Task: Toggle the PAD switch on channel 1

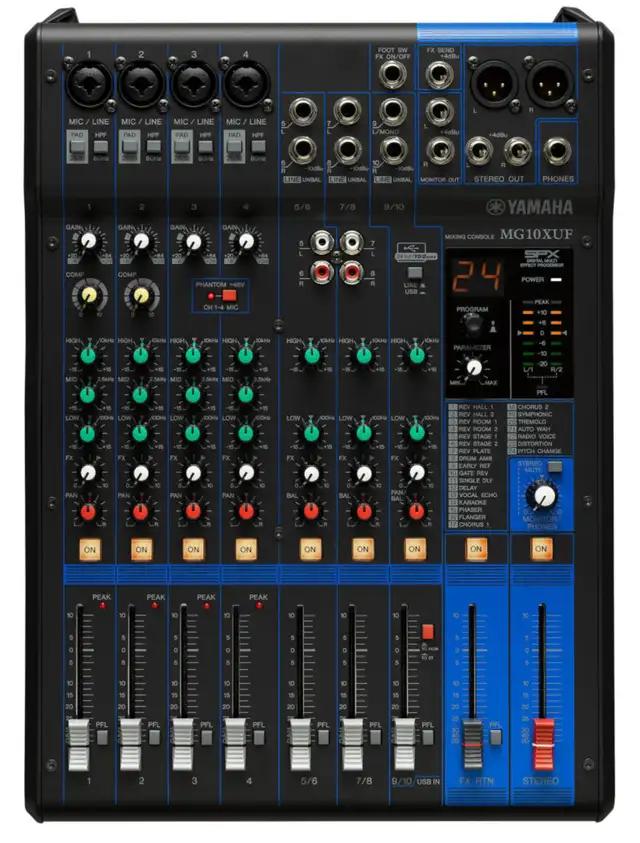Action: pyautogui.click(x=77, y=146)
